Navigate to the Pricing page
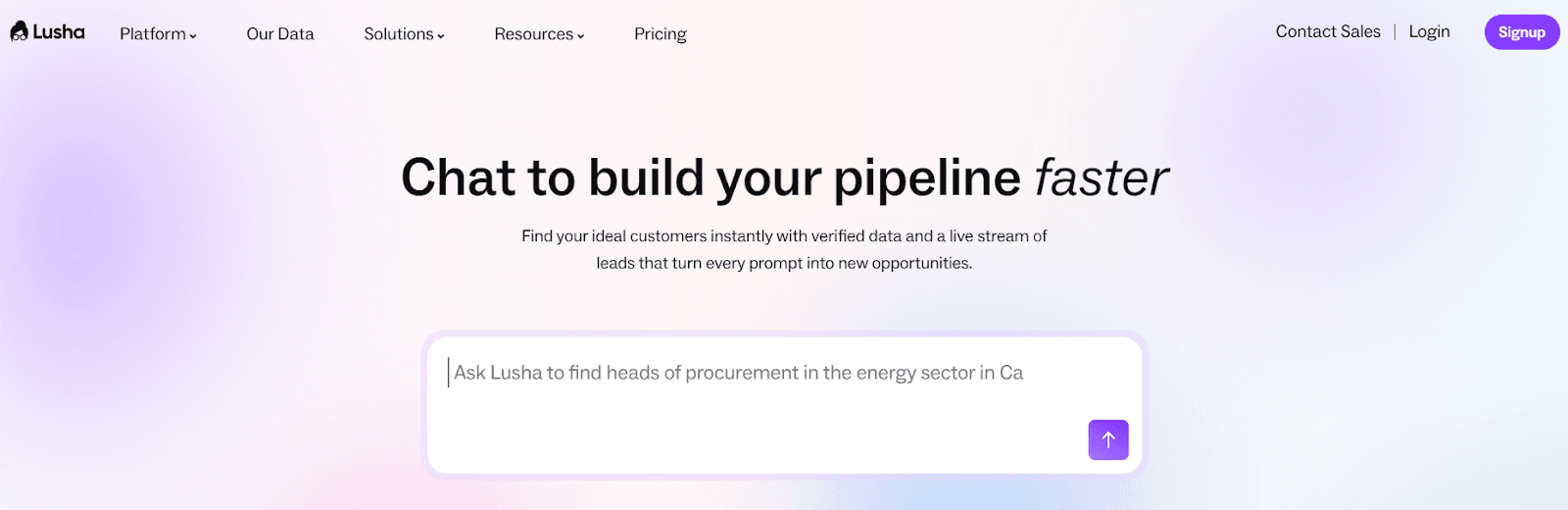 coord(661,34)
